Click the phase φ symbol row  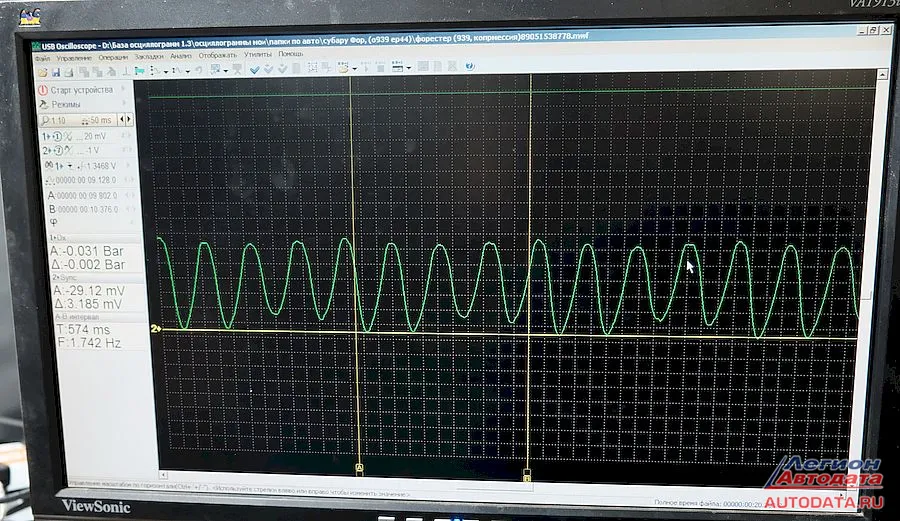54,221
